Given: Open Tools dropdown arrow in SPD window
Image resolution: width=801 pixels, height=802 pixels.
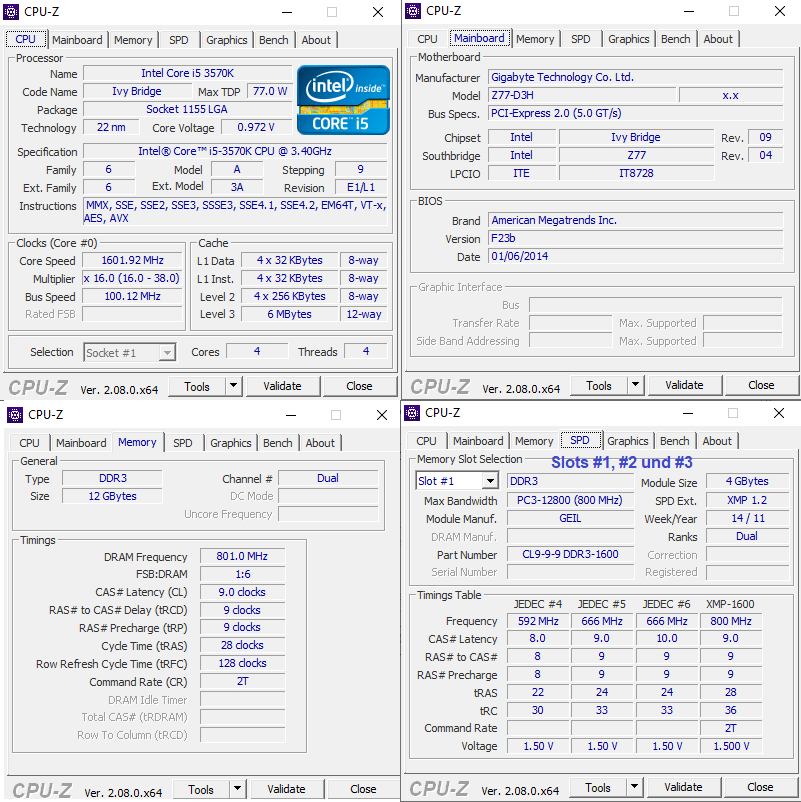Looking at the screenshot, I should [x=634, y=787].
